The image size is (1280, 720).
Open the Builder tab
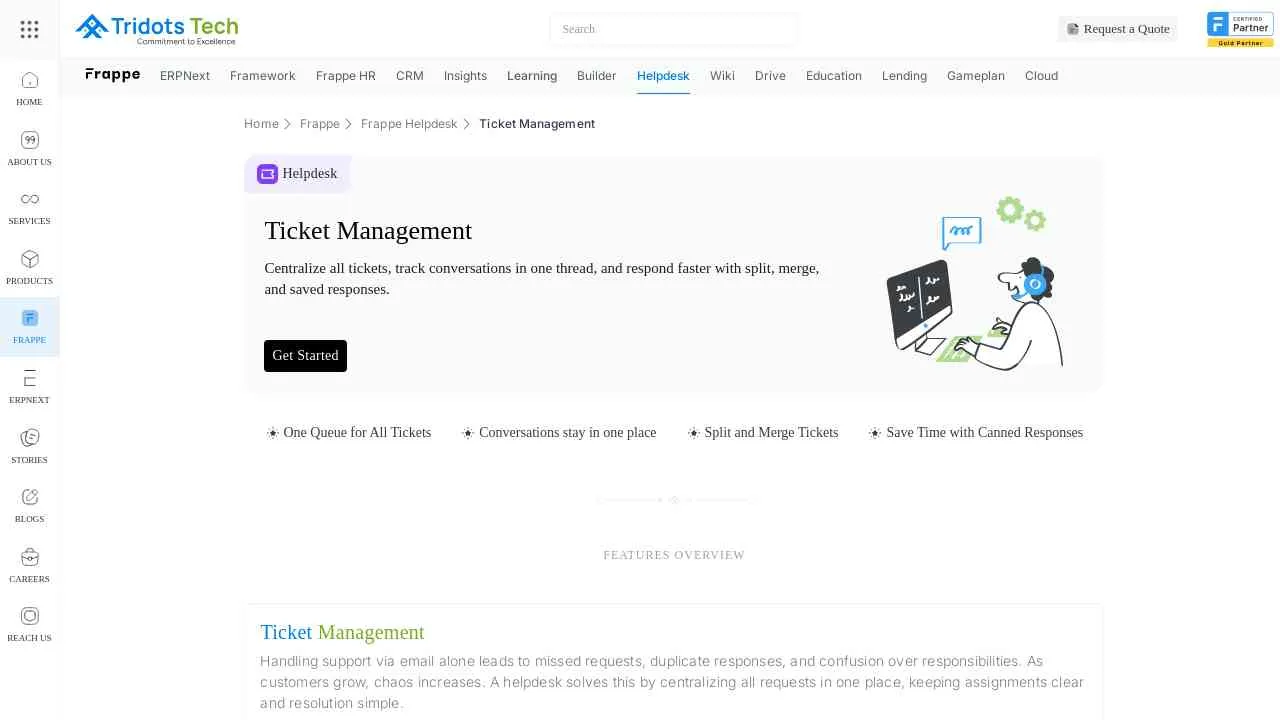click(597, 76)
